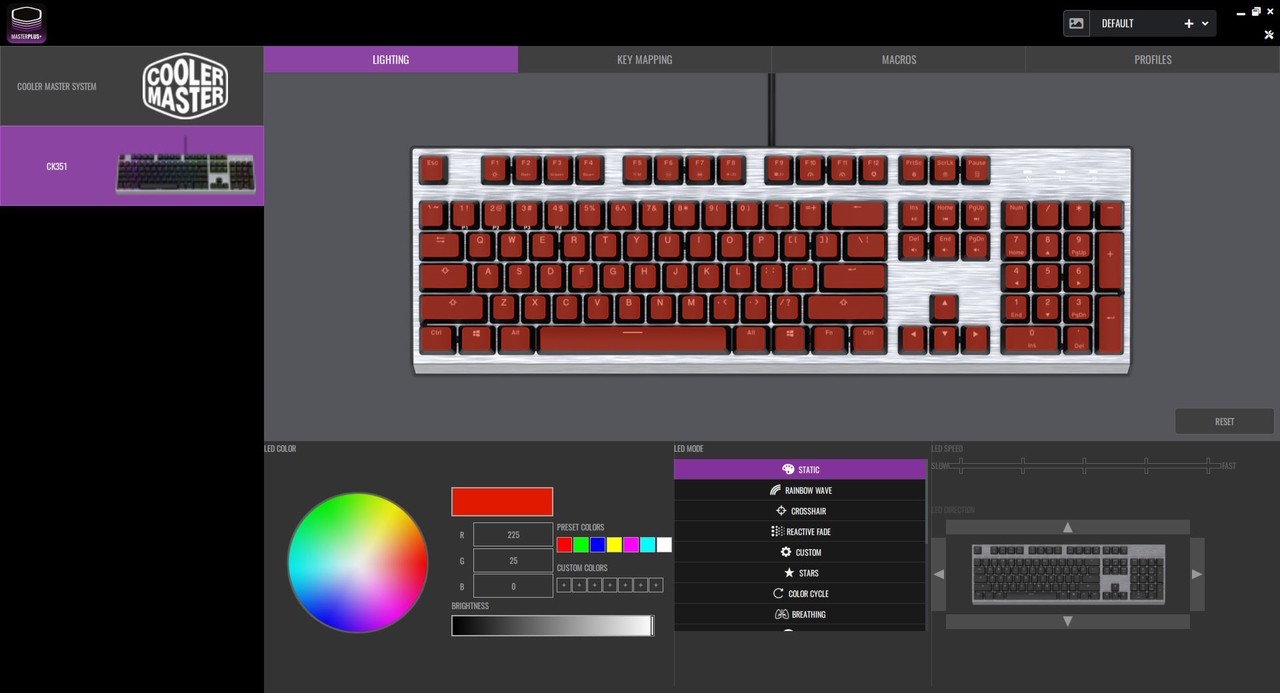Select the Esc key on keyboard

pos(433,168)
